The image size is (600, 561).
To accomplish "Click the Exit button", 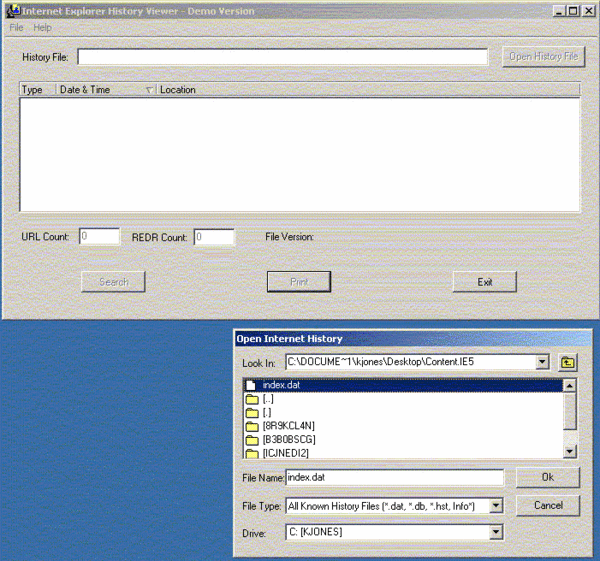I will (x=485, y=282).
